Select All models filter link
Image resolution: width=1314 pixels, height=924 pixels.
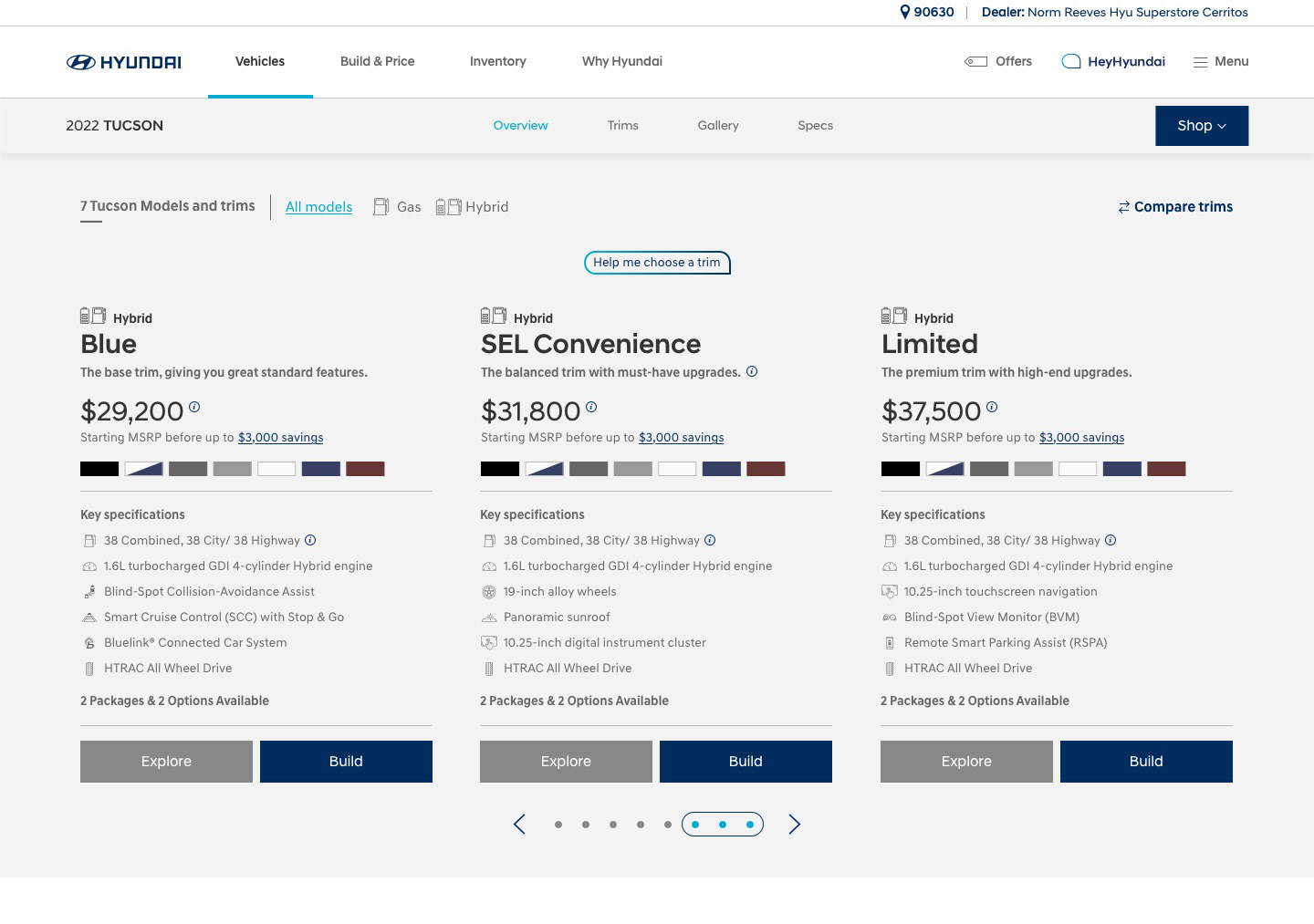tap(319, 207)
